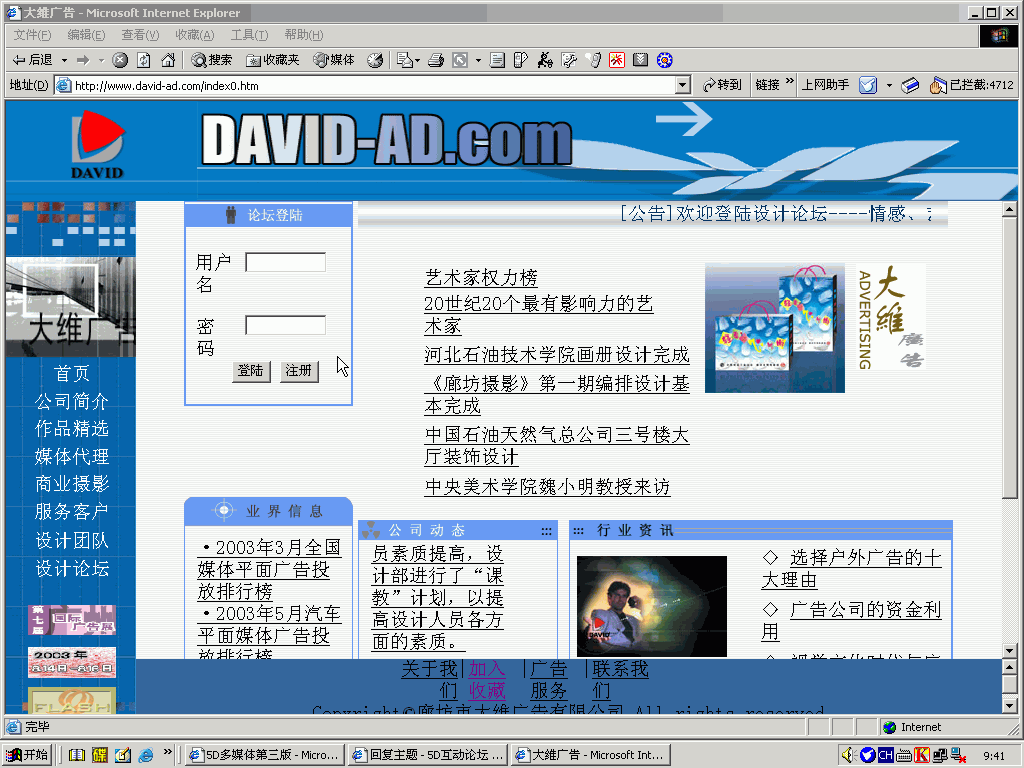The image size is (1024, 768).
Task: Click the Print toolbar icon
Action: point(436,60)
